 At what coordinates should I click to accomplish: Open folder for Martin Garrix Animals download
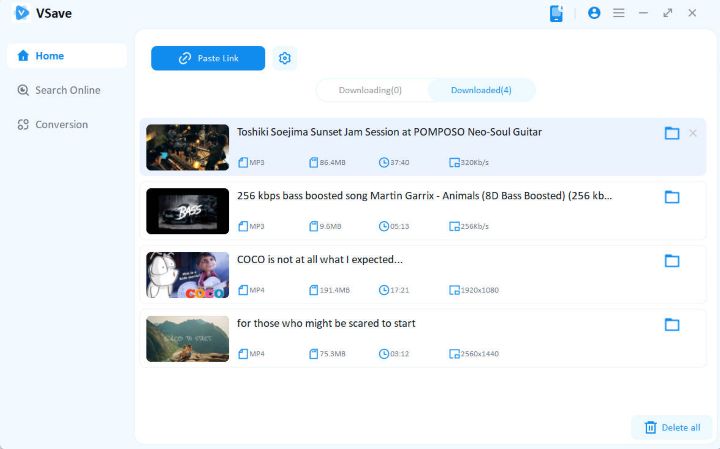click(x=672, y=197)
